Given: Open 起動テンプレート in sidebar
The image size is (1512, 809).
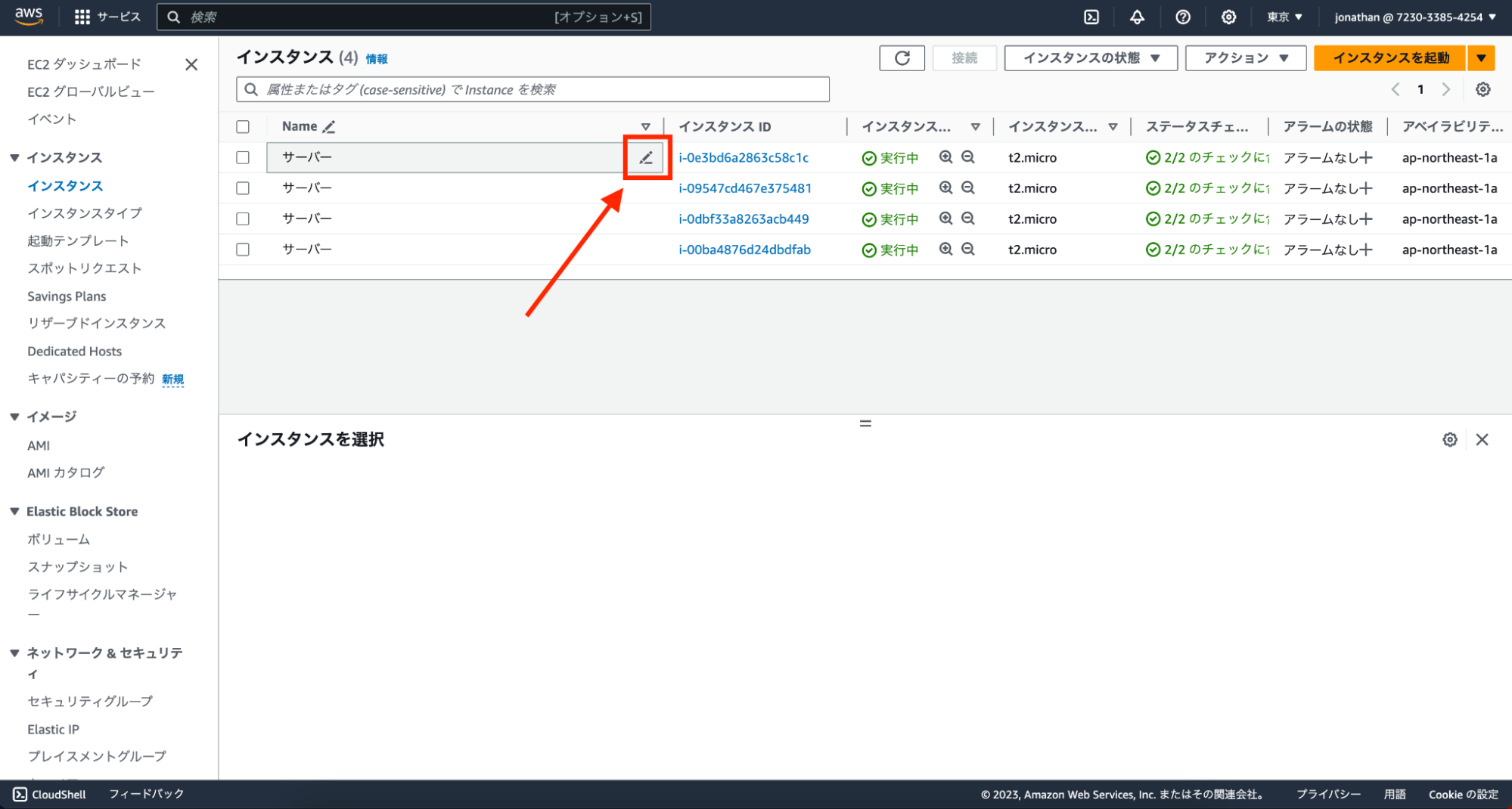Looking at the screenshot, I should pos(78,240).
